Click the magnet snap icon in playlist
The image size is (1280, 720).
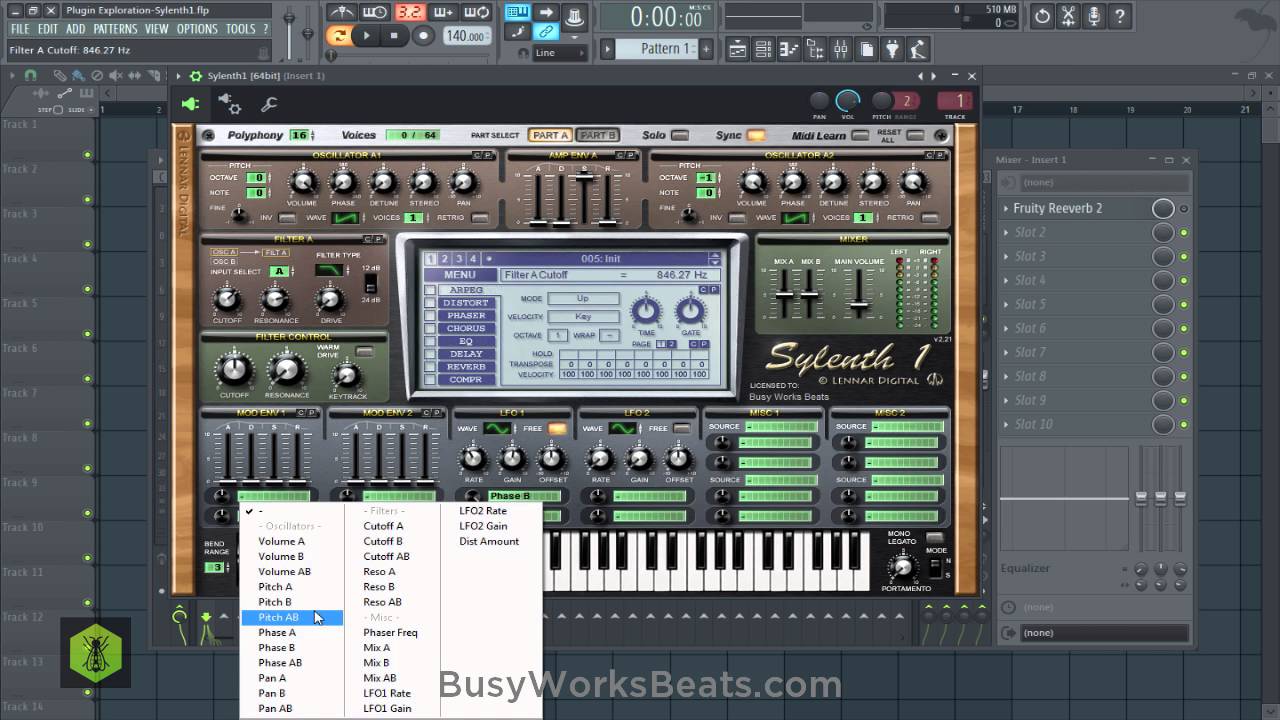[x=30, y=76]
